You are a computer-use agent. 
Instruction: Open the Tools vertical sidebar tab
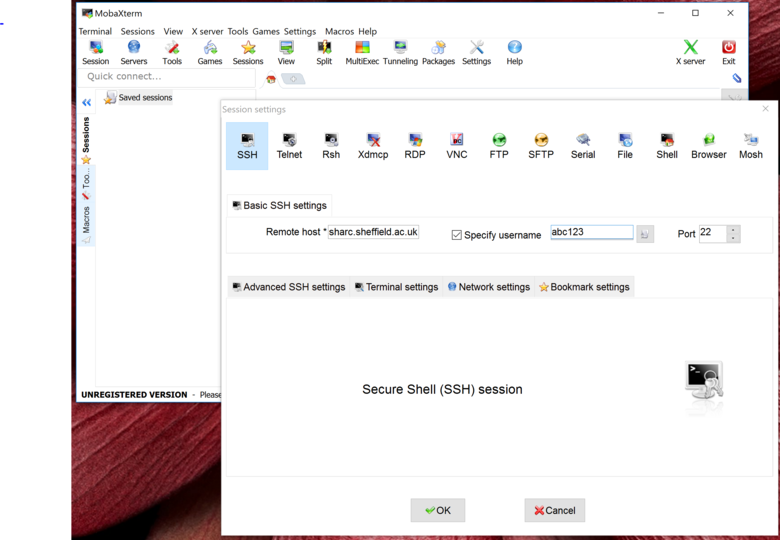click(x=86, y=183)
